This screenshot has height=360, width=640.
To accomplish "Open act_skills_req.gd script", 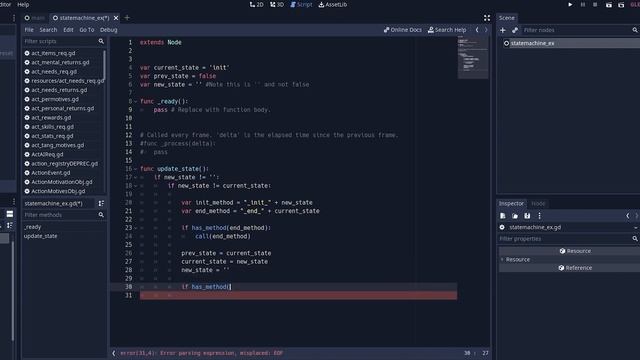I will pos(52,127).
